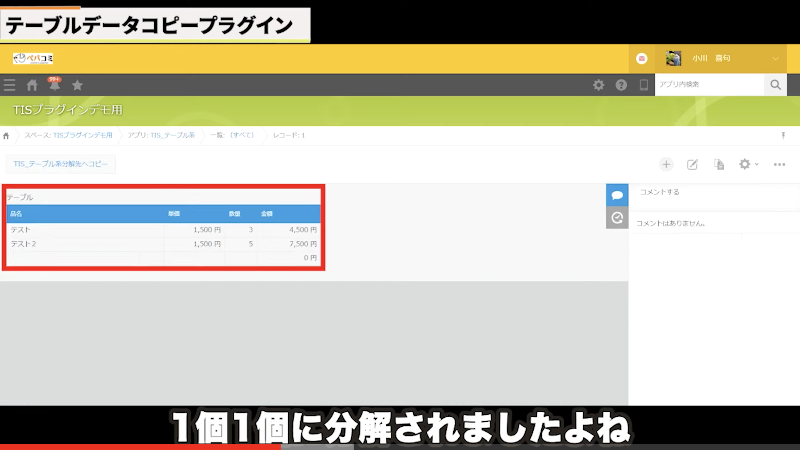The height and width of the screenshot is (450, 800).
Task: Click the mobile view phone icon
Action: [643, 86]
